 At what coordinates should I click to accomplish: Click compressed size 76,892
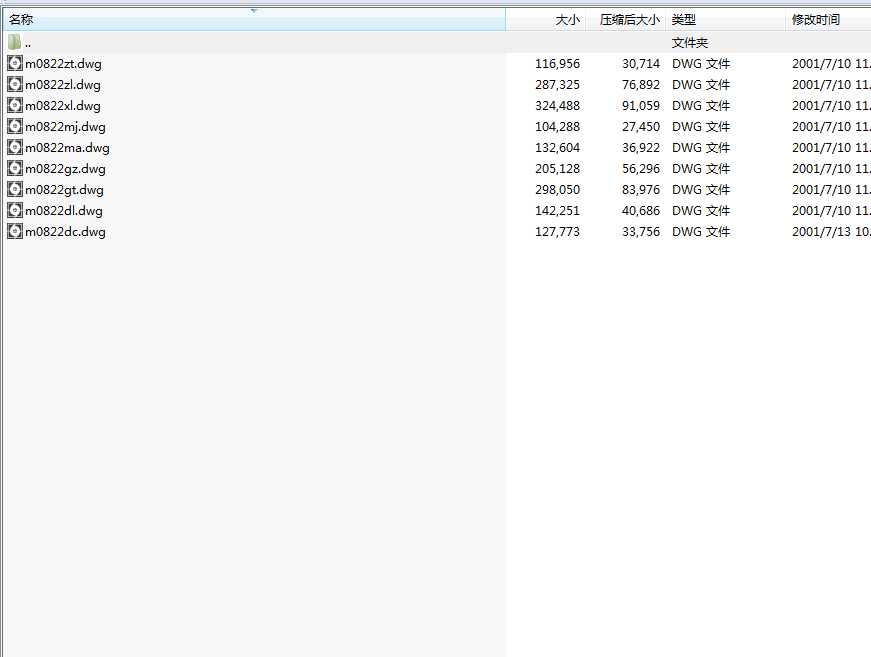[641, 85]
